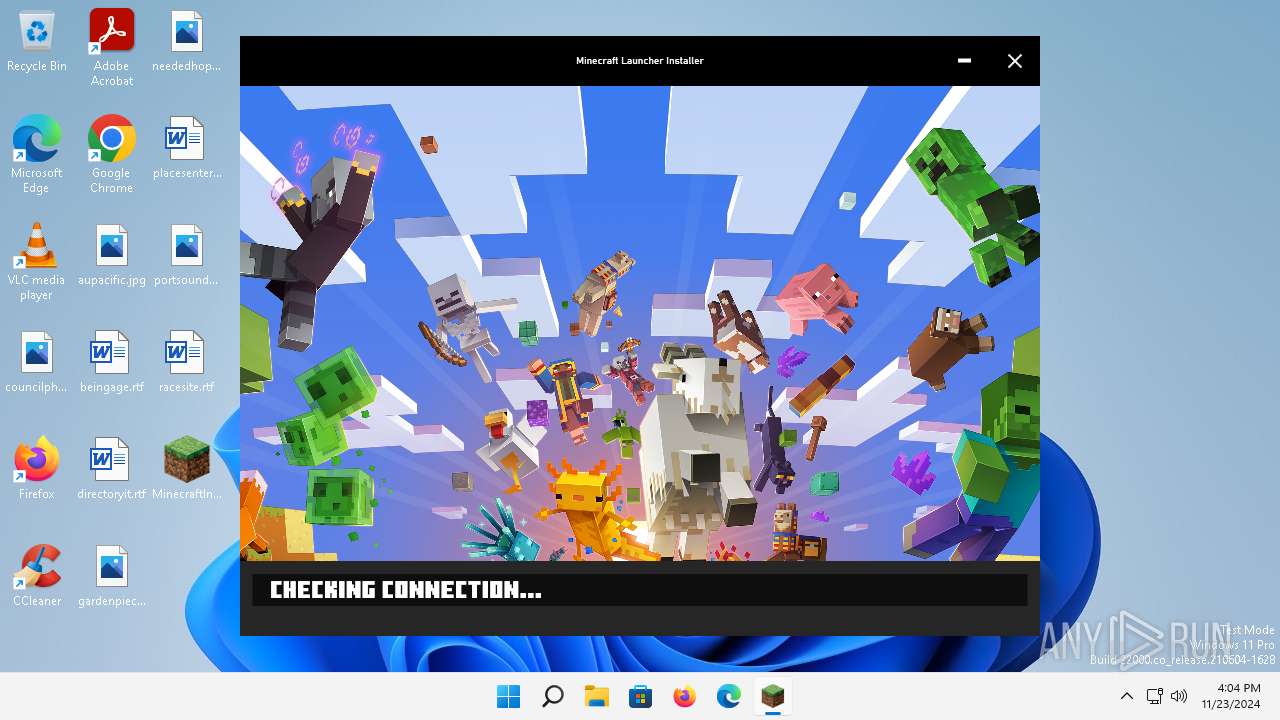This screenshot has width=1280, height=720.
Task: Minimize the Minecraft Launcher Installer window
Action: click(964, 61)
